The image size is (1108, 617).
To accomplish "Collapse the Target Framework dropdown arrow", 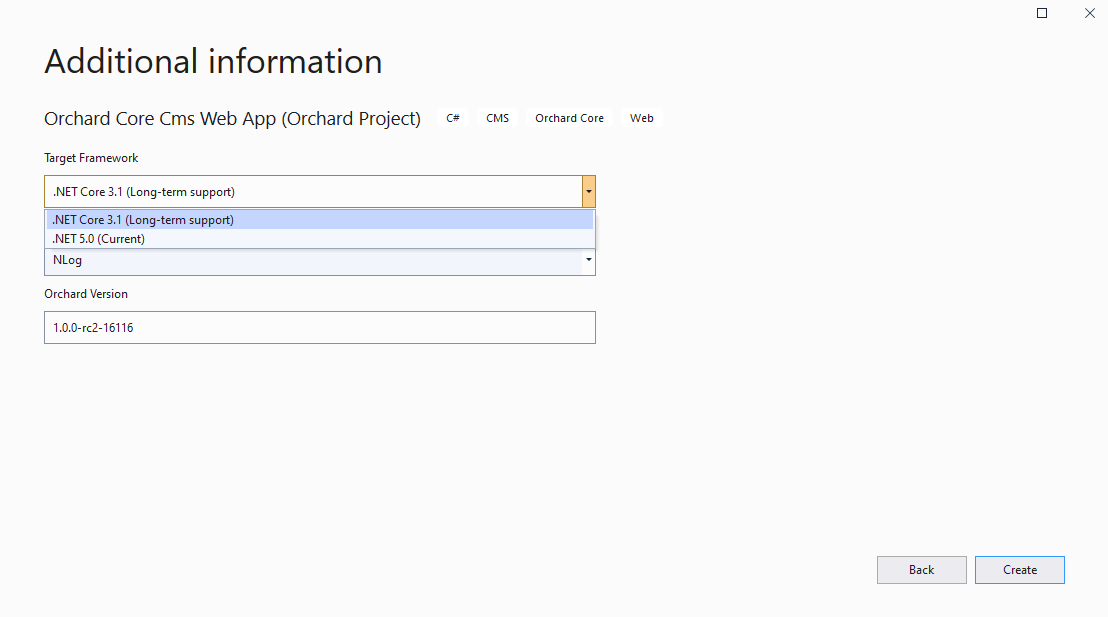I will coord(589,192).
